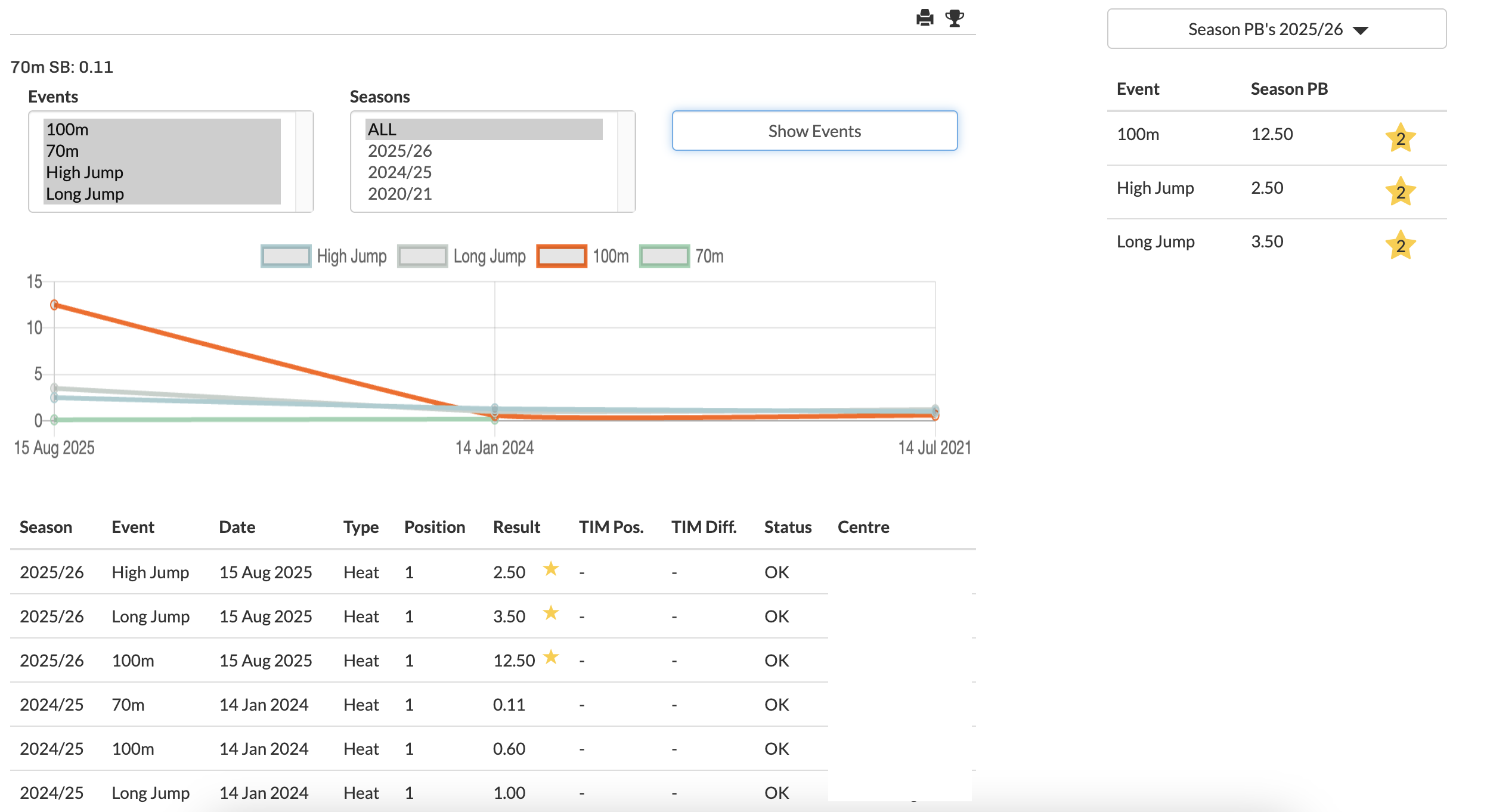The width and height of the screenshot is (1487, 812).
Task: Toggle High Jump series in chart legend
Action: 324,256
